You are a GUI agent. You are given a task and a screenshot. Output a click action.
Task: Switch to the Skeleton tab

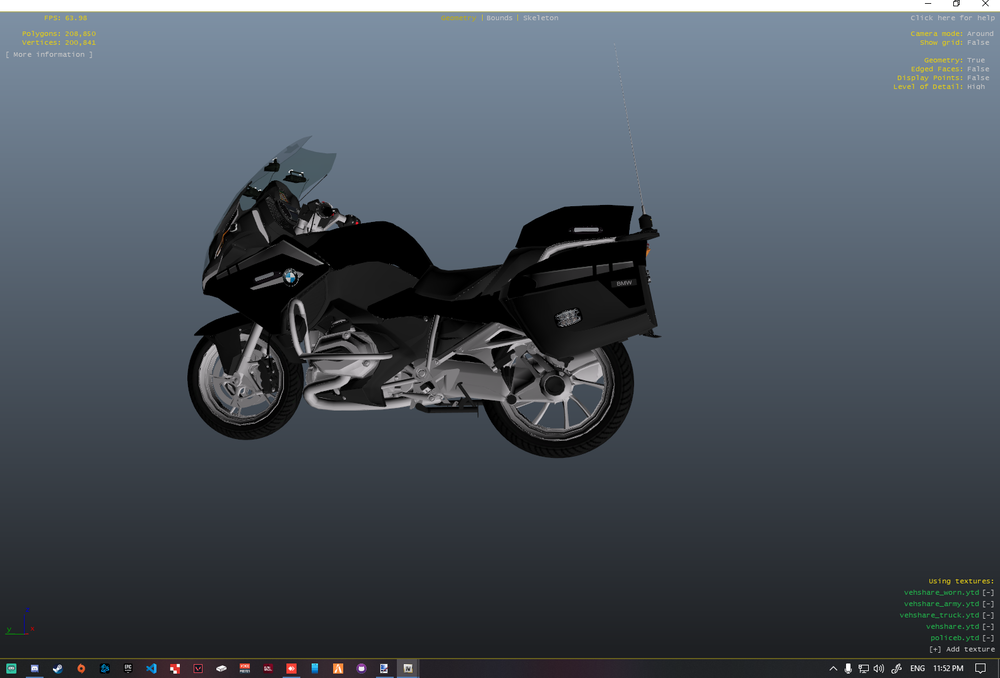(541, 17)
